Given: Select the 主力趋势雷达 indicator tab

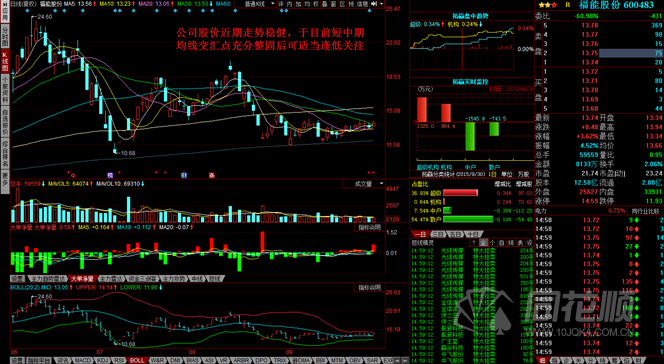Looking at the screenshot, I should pyautogui.click(x=47, y=279).
